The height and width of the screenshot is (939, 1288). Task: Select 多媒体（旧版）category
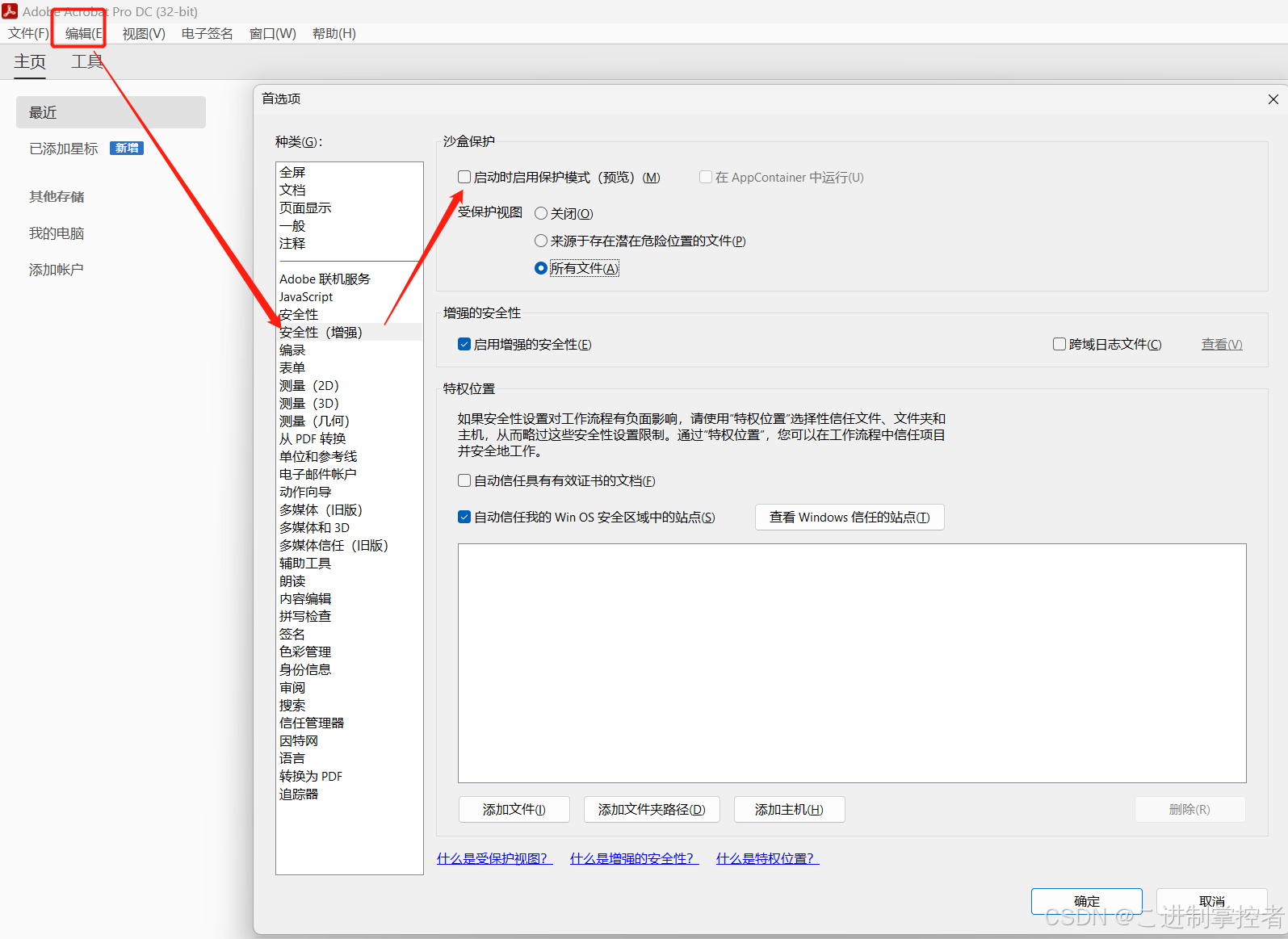point(349,509)
